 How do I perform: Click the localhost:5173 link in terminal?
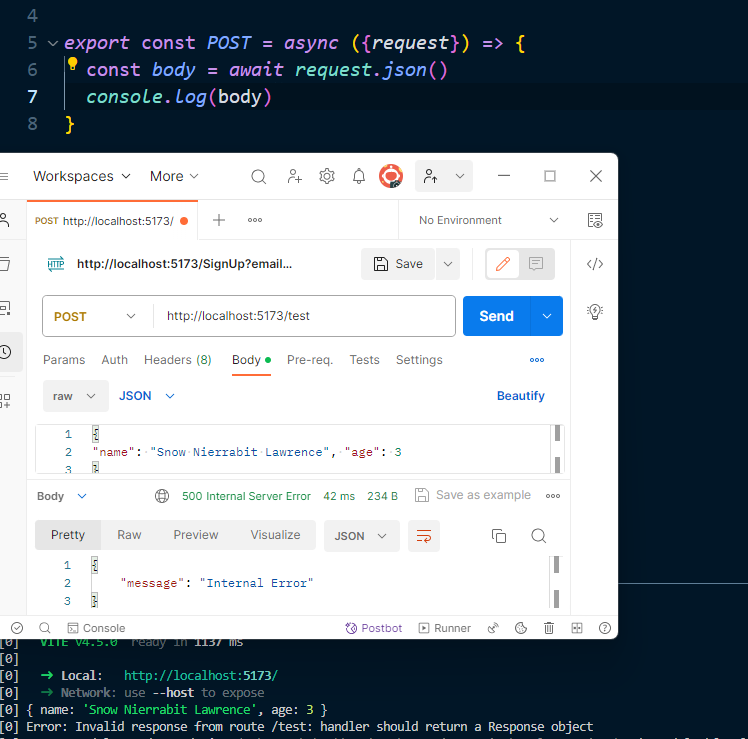tap(201, 676)
